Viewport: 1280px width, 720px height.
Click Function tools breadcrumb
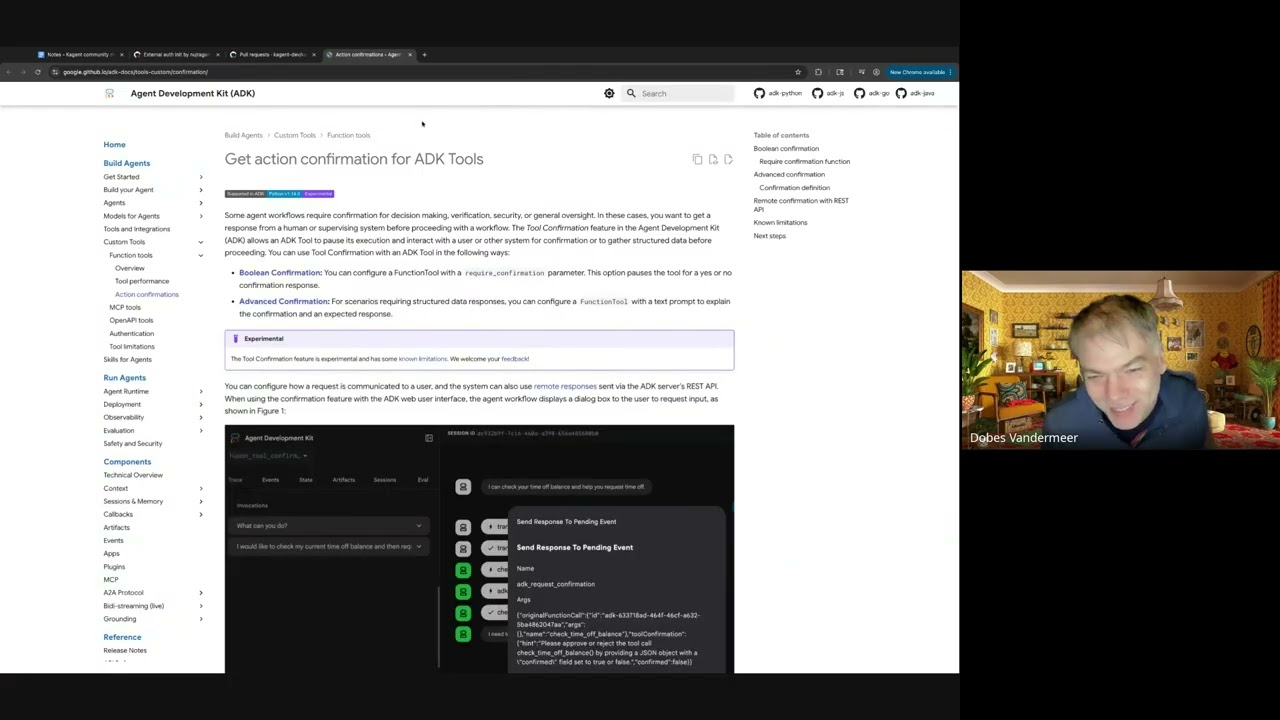pos(348,135)
